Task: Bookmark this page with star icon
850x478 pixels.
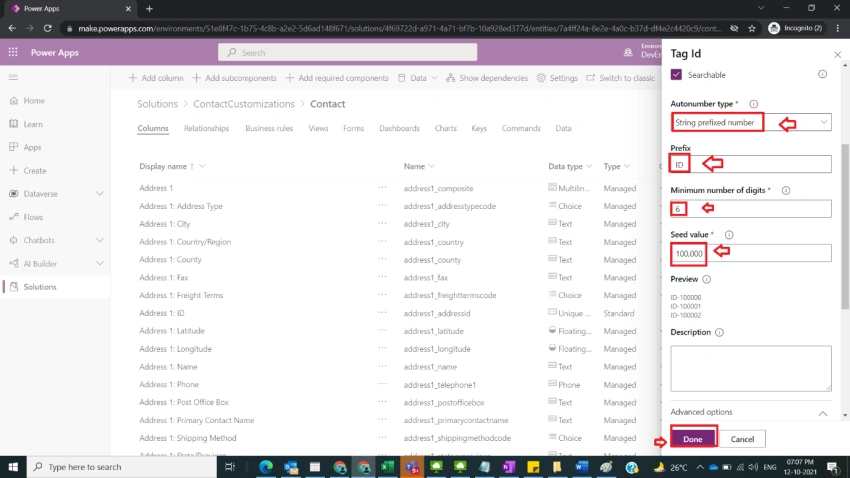Action: pyautogui.click(x=752, y=28)
